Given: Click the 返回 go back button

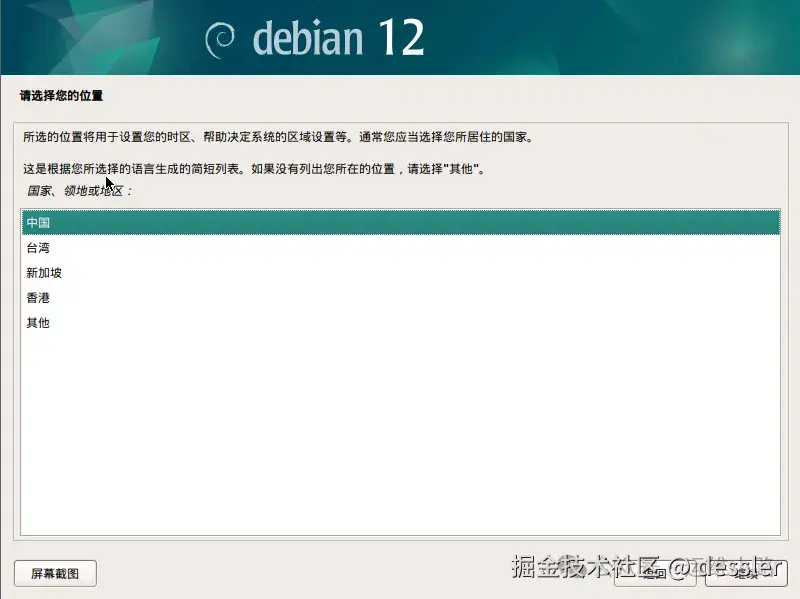Looking at the screenshot, I should coord(656,573).
